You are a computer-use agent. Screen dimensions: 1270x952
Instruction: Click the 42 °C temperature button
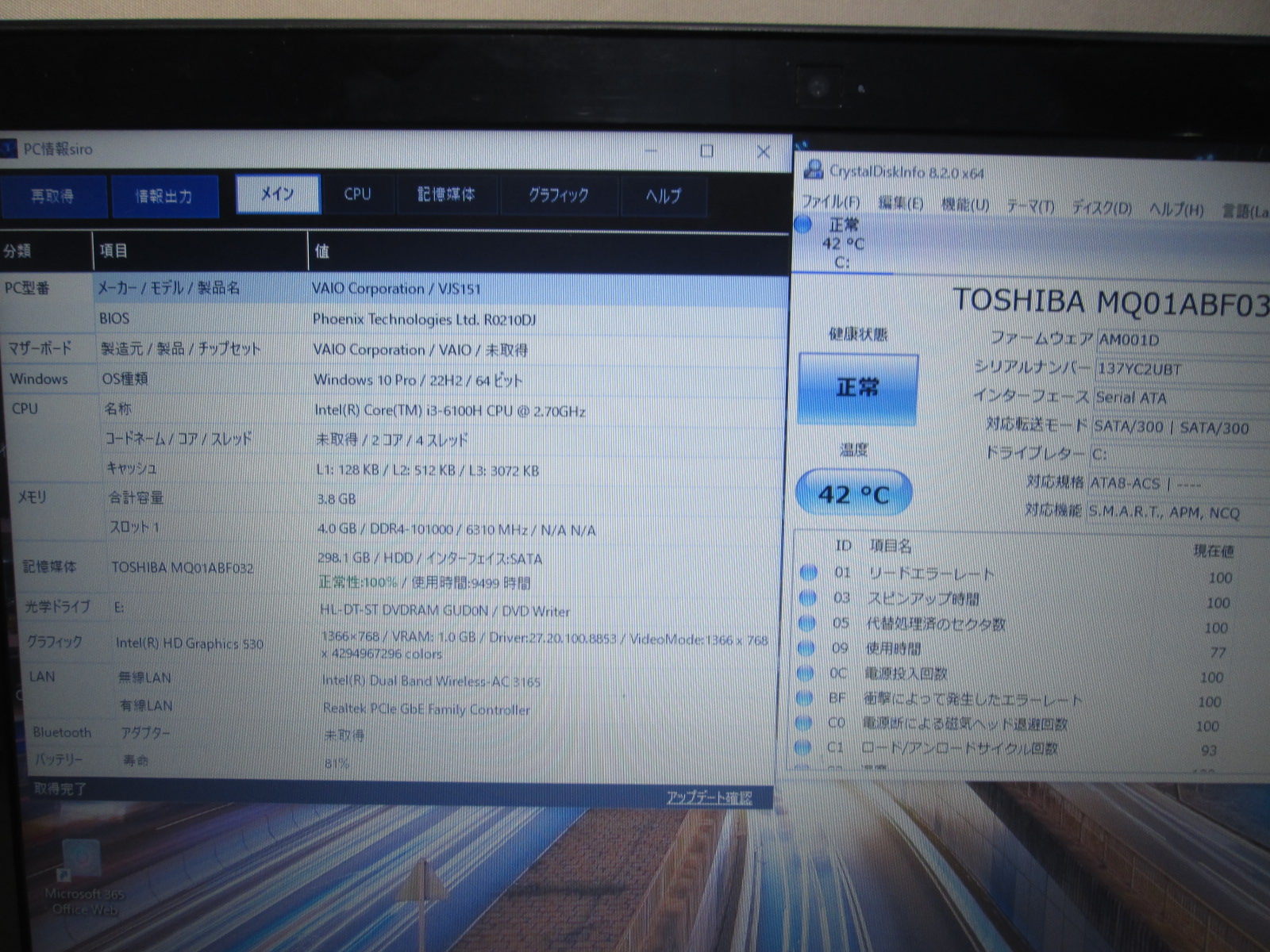[854, 493]
